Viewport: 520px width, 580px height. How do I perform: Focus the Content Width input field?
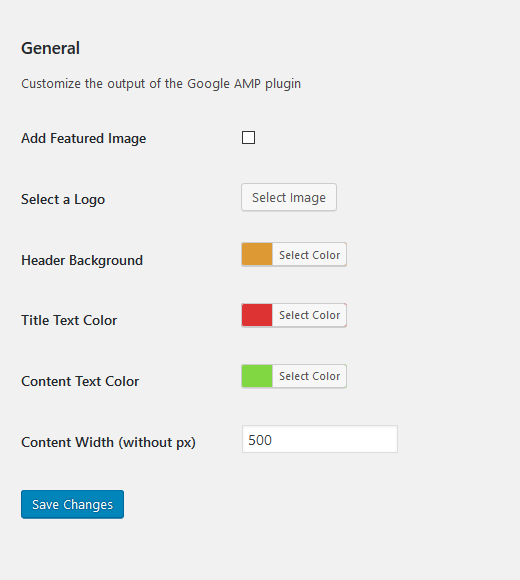pyautogui.click(x=320, y=439)
